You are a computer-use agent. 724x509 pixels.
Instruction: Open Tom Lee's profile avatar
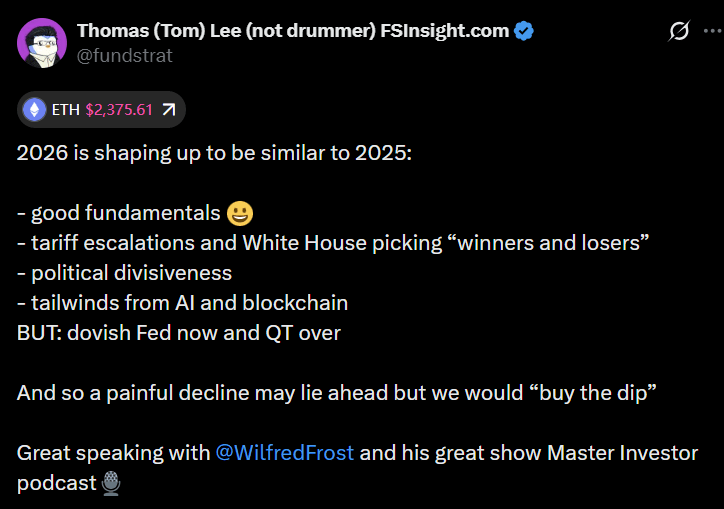pyautogui.click(x=39, y=43)
